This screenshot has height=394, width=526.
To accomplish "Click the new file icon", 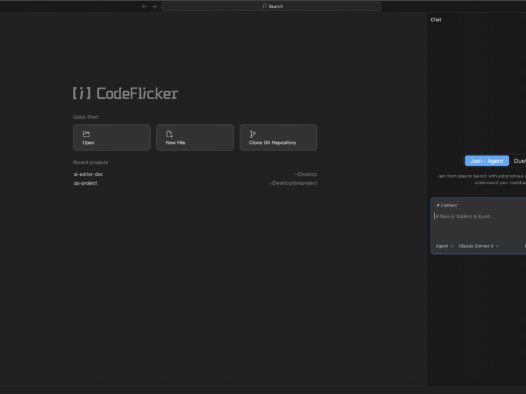I will point(169,134).
